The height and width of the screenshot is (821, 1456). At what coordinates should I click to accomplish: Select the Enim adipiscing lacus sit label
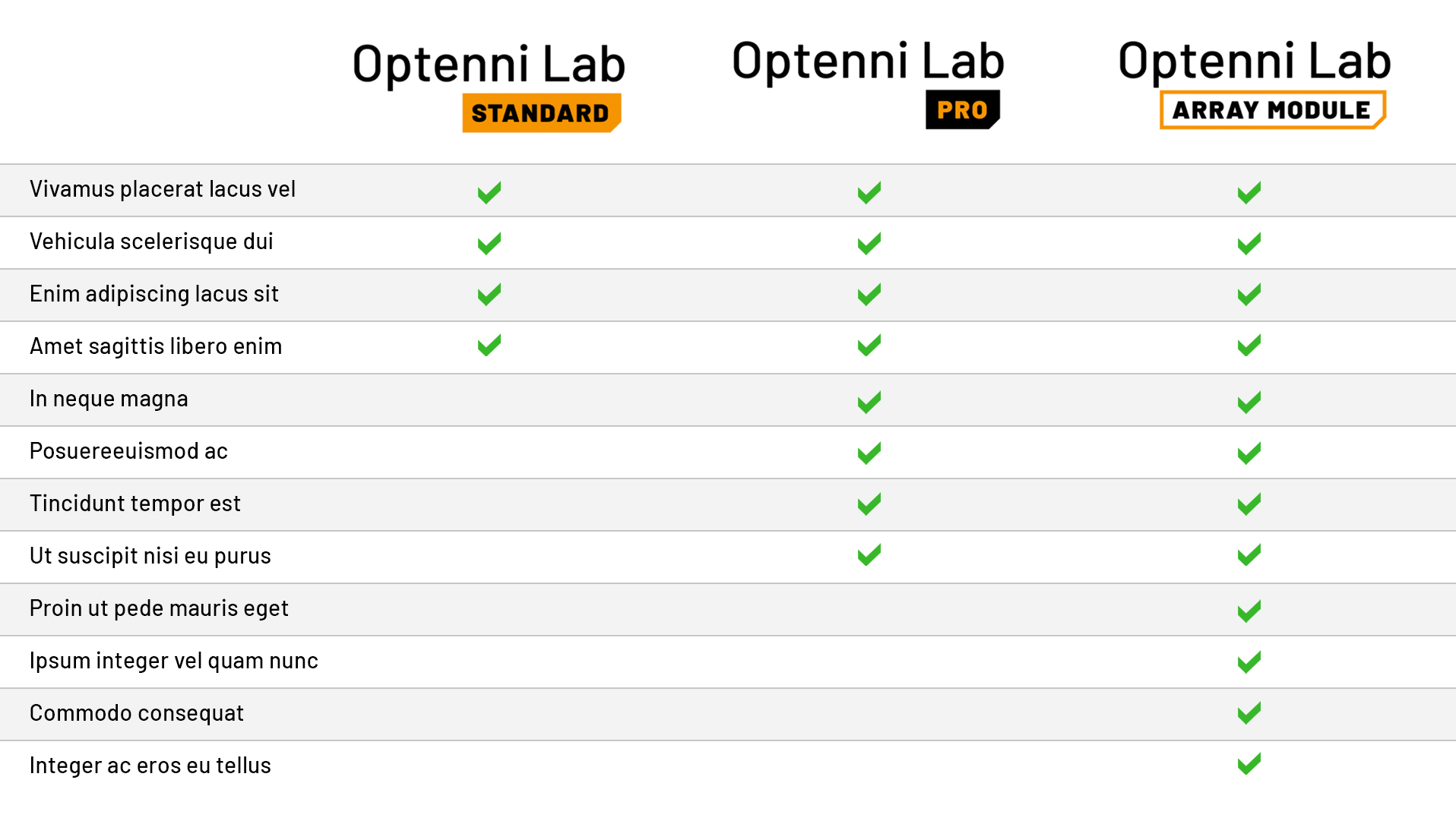[x=154, y=294]
